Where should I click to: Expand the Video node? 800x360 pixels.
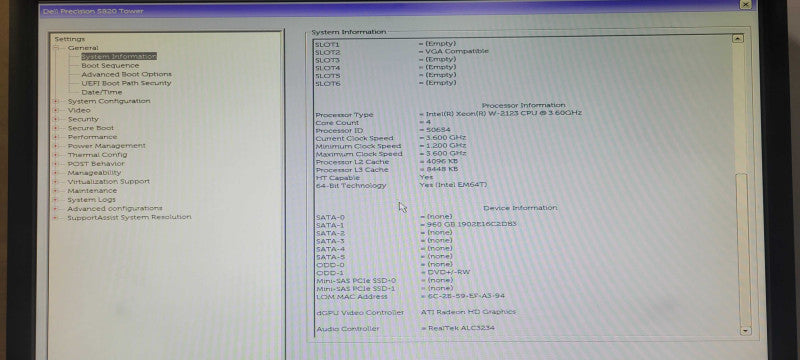click(56, 110)
